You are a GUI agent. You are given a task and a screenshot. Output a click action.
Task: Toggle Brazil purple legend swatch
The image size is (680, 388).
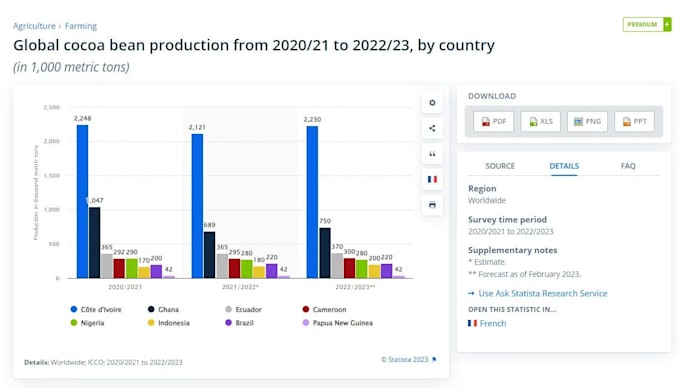coord(229,323)
